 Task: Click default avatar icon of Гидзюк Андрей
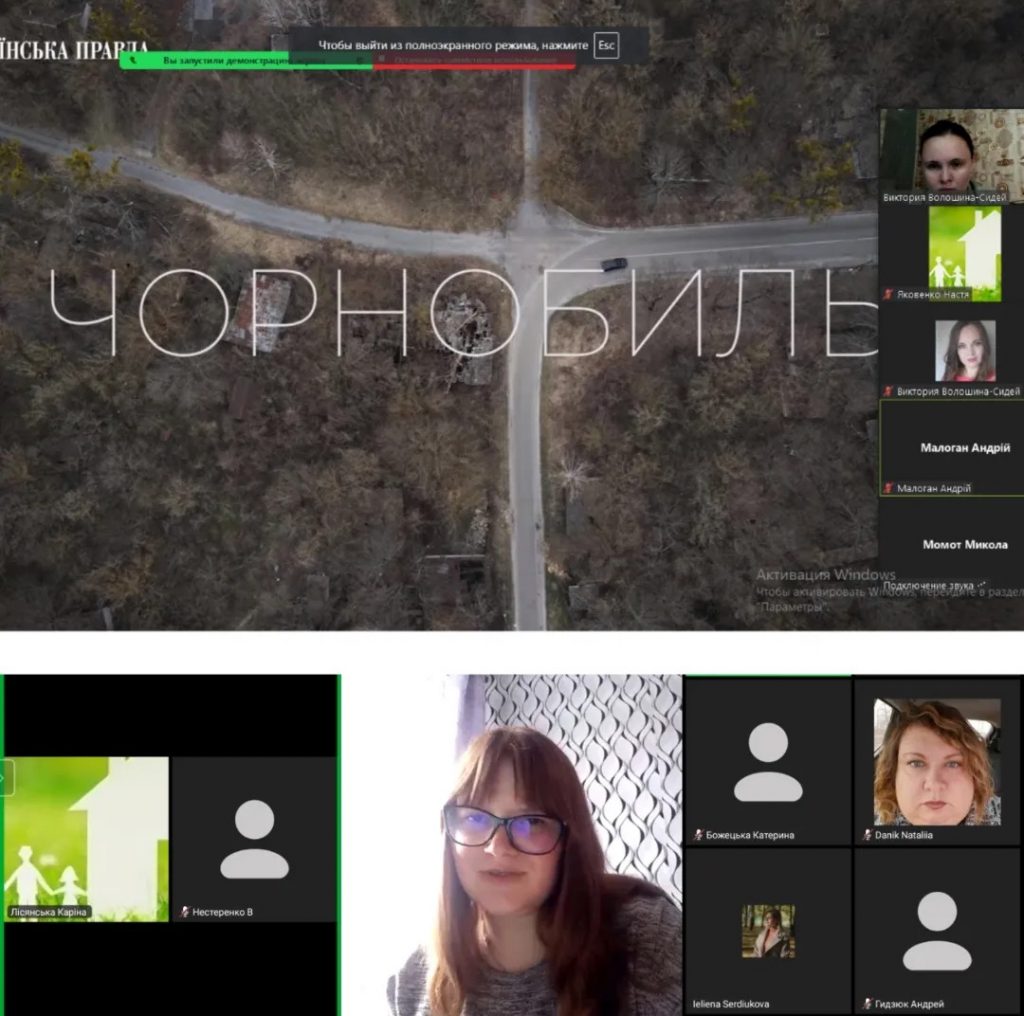click(x=936, y=931)
